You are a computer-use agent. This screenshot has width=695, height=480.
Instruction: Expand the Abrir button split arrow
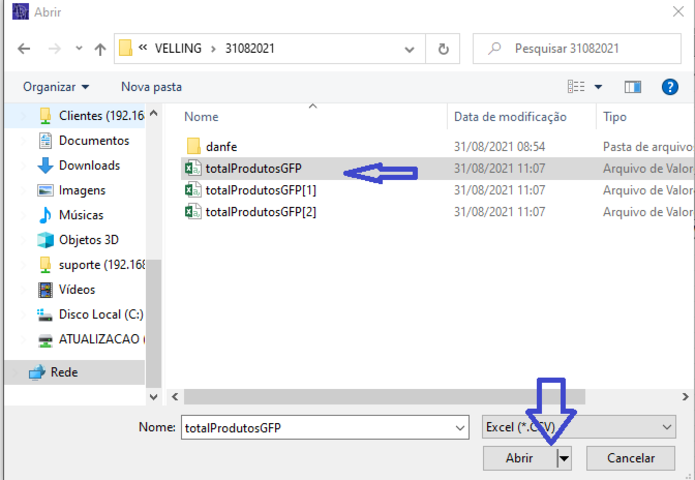pyautogui.click(x=564, y=458)
